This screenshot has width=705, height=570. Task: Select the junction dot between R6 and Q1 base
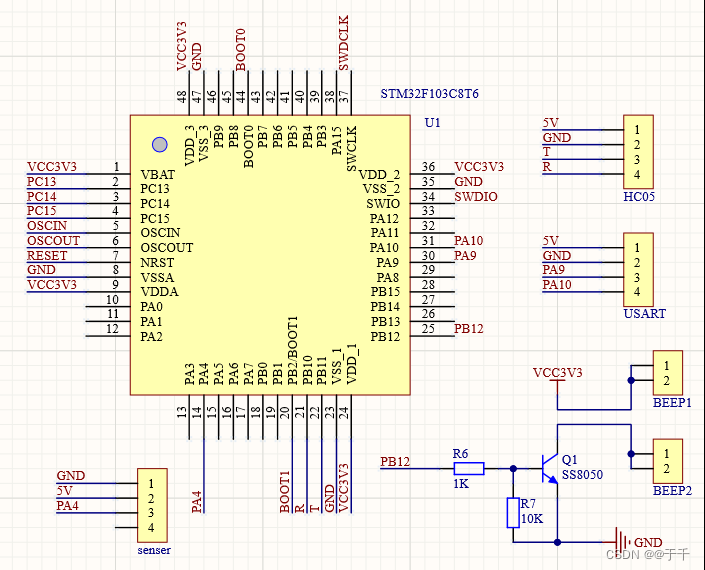[x=513, y=469]
